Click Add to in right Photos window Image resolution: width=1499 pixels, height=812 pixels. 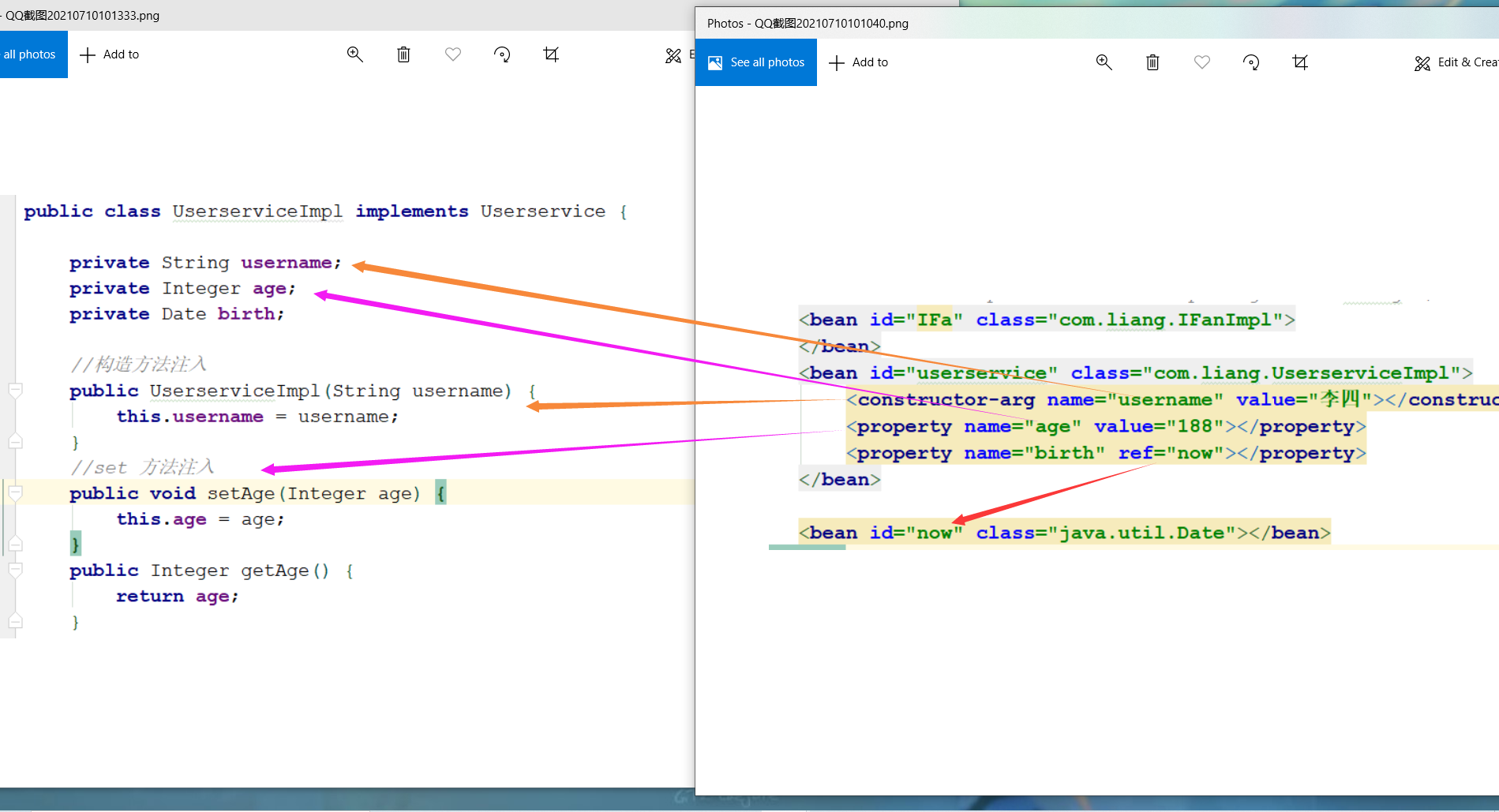859,62
